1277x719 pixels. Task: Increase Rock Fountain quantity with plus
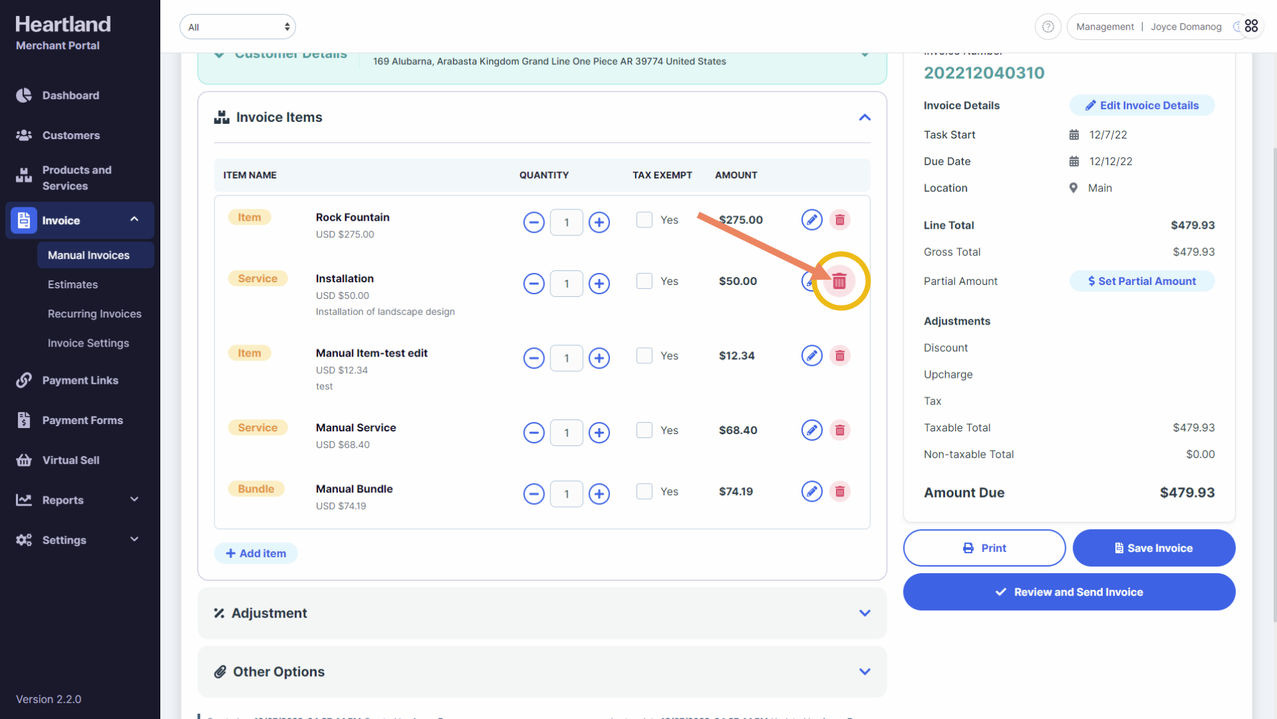tap(599, 222)
